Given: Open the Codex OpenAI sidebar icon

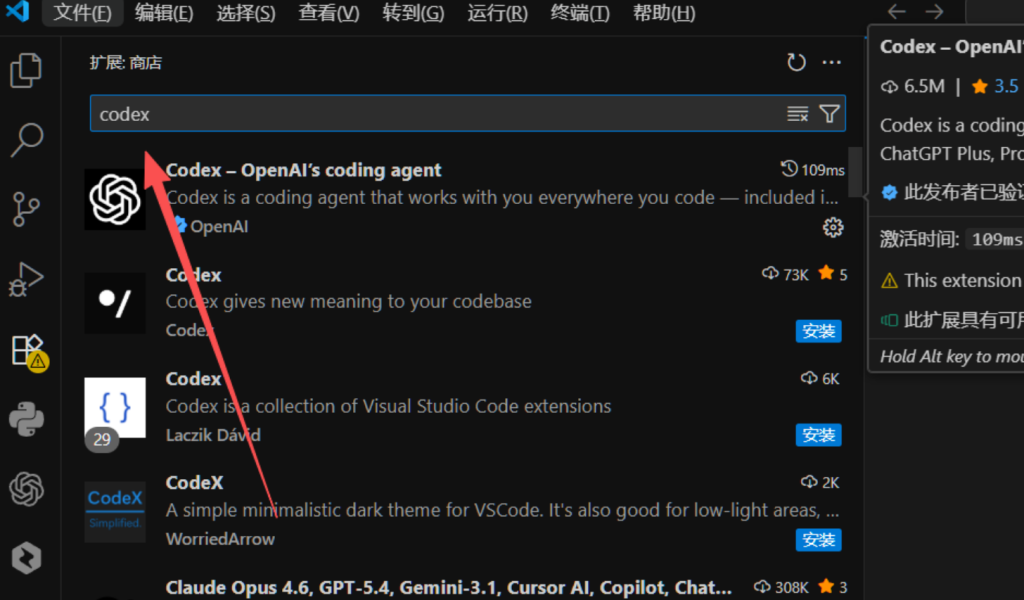Looking at the screenshot, I should (x=27, y=489).
